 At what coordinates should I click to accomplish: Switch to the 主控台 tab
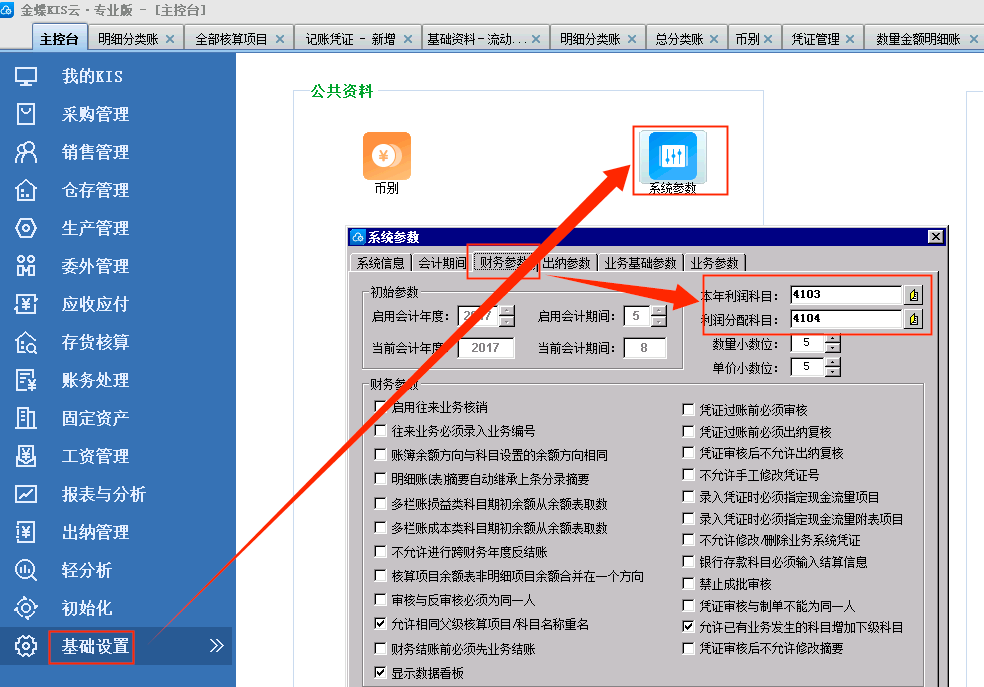tap(59, 39)
